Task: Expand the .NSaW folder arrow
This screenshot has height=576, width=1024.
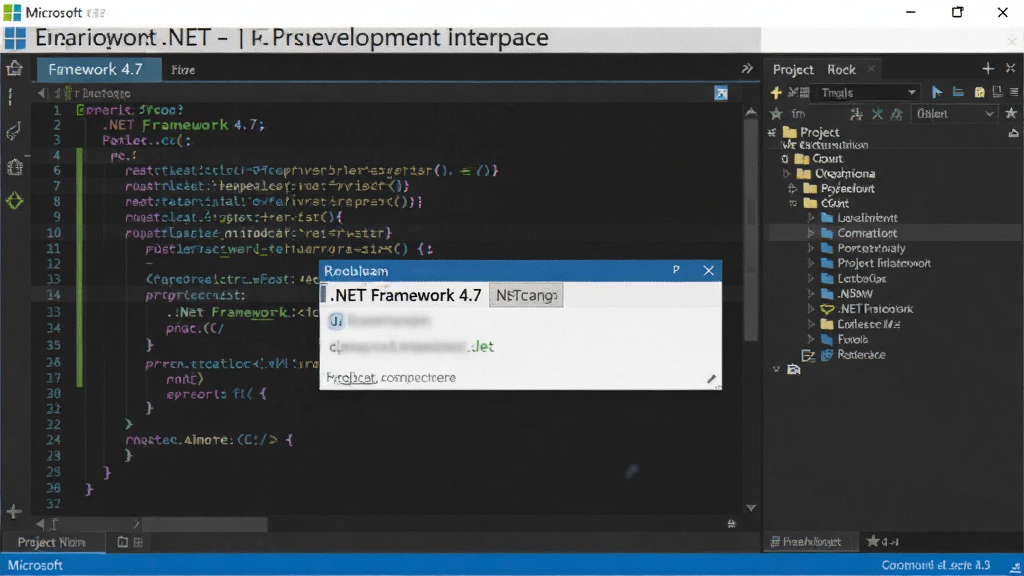Action: (810, 294)
